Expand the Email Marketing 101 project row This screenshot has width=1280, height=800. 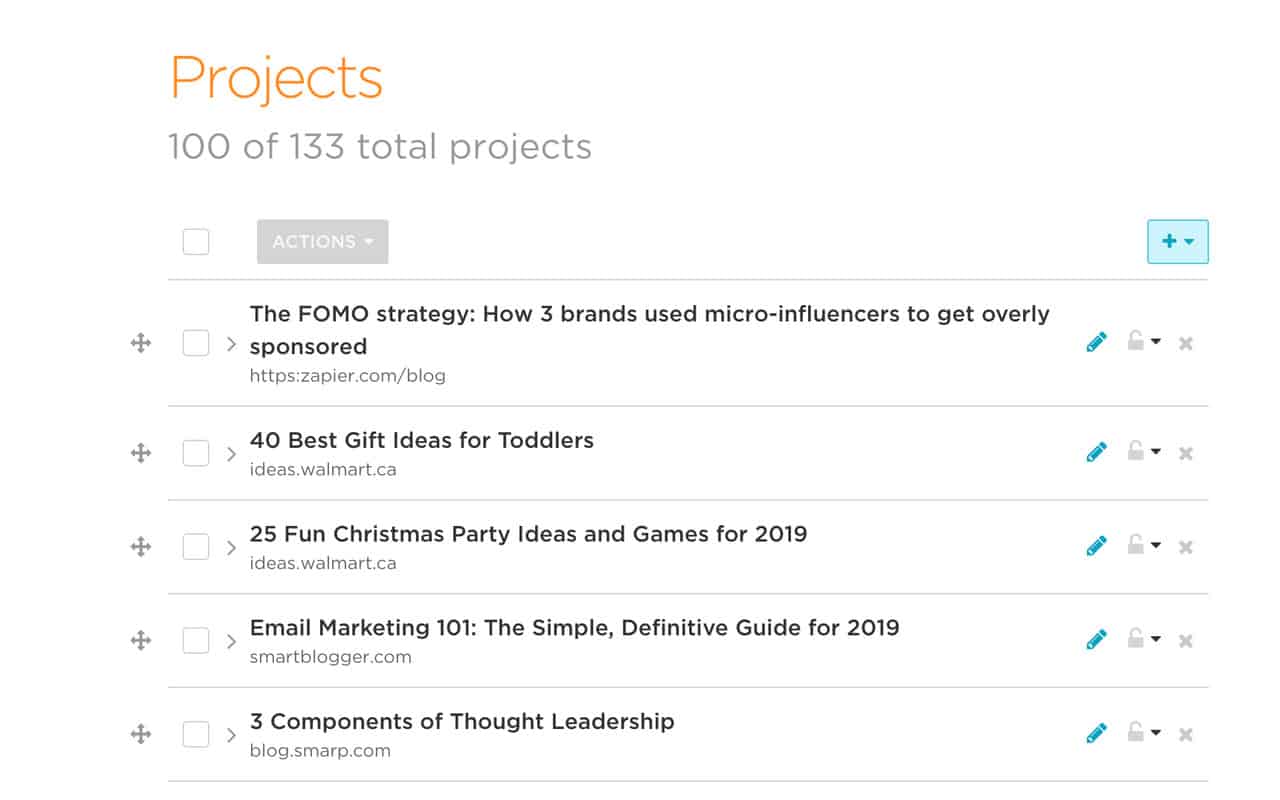[231, 640]
